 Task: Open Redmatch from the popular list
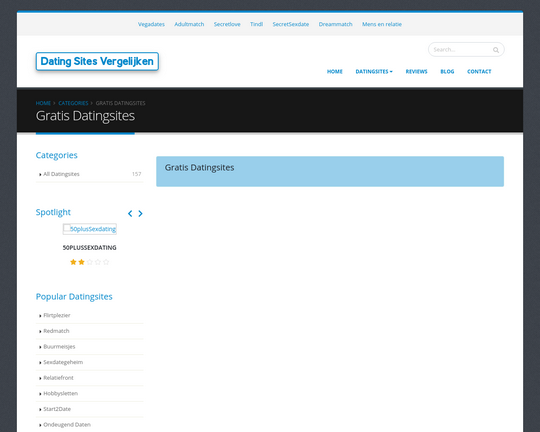tap(56, 331)
